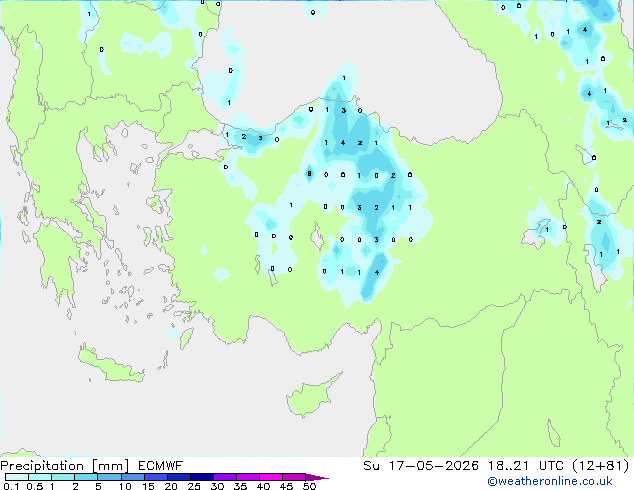Viewport: 634px width, 490px height.
Task: Click legend scale label '50'
Action: point(310,486)
